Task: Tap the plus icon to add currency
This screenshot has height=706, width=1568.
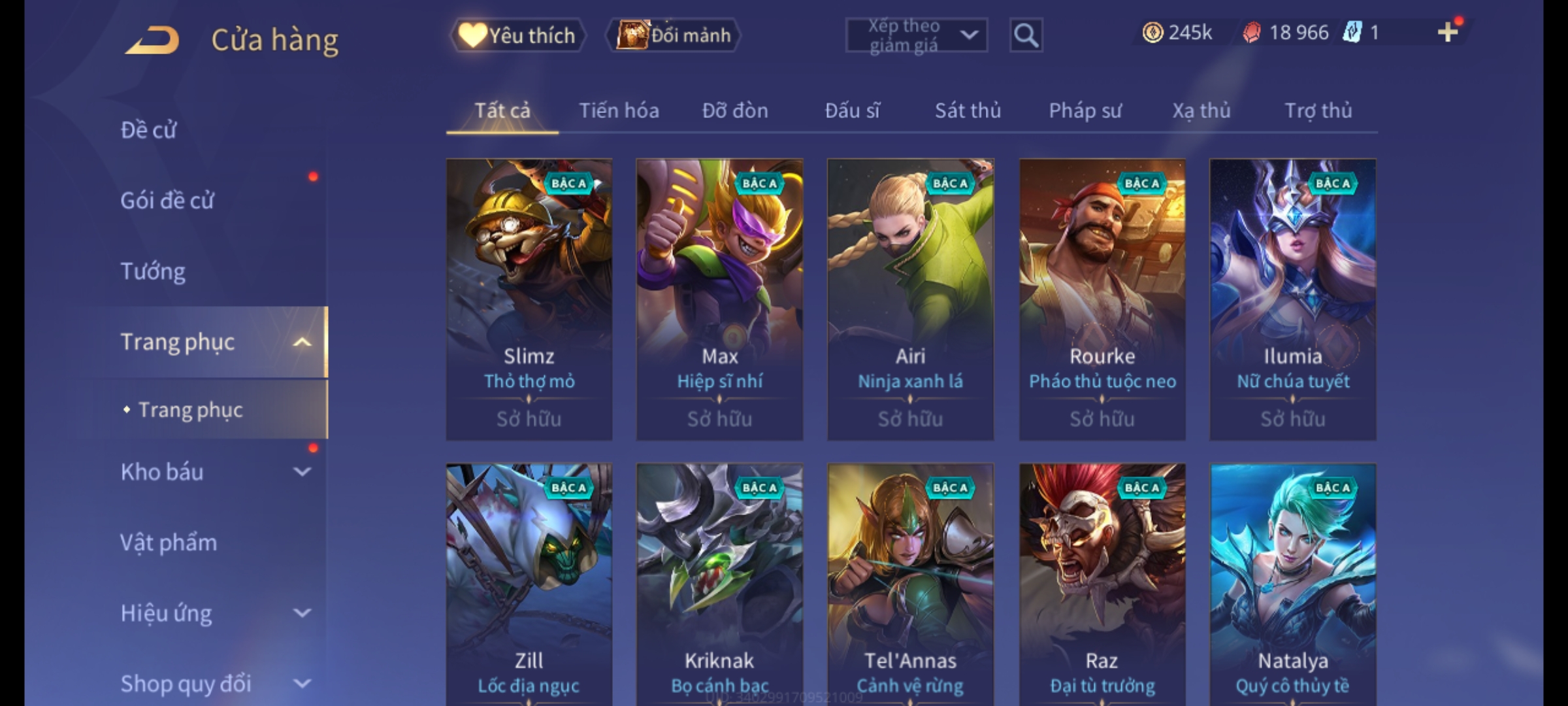Action: [x=1448, y=32]
